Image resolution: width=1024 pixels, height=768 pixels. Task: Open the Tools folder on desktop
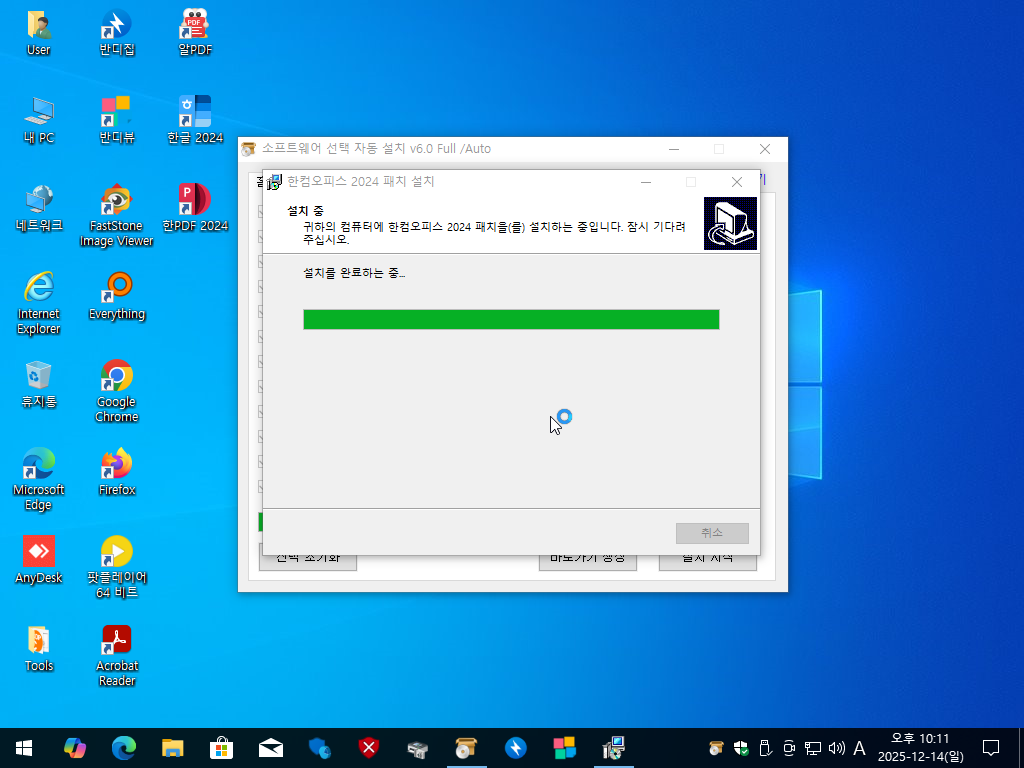pos(39,648)
